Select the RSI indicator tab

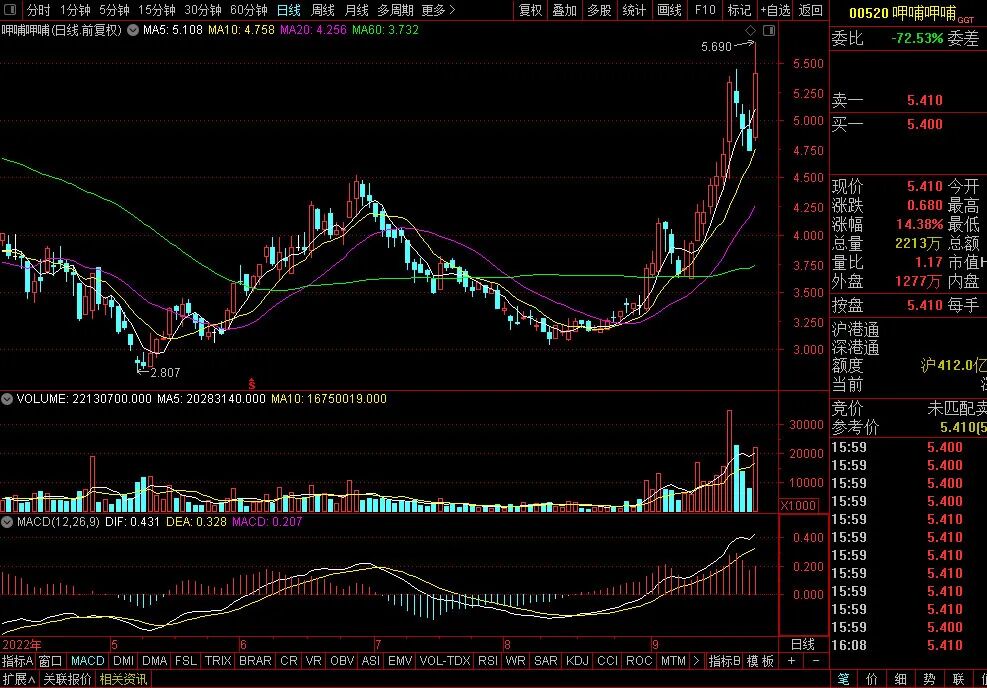tap(488, 661)
